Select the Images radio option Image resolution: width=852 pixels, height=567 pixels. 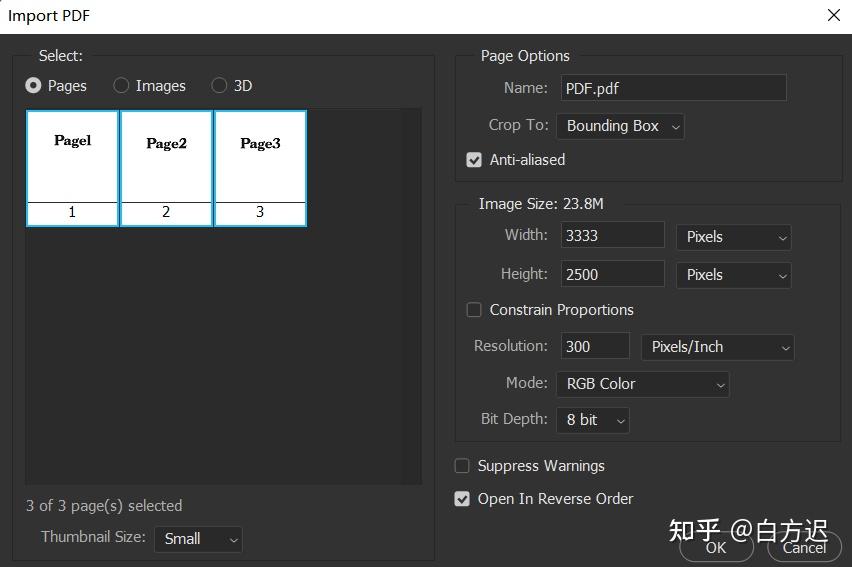click(121, 85)
